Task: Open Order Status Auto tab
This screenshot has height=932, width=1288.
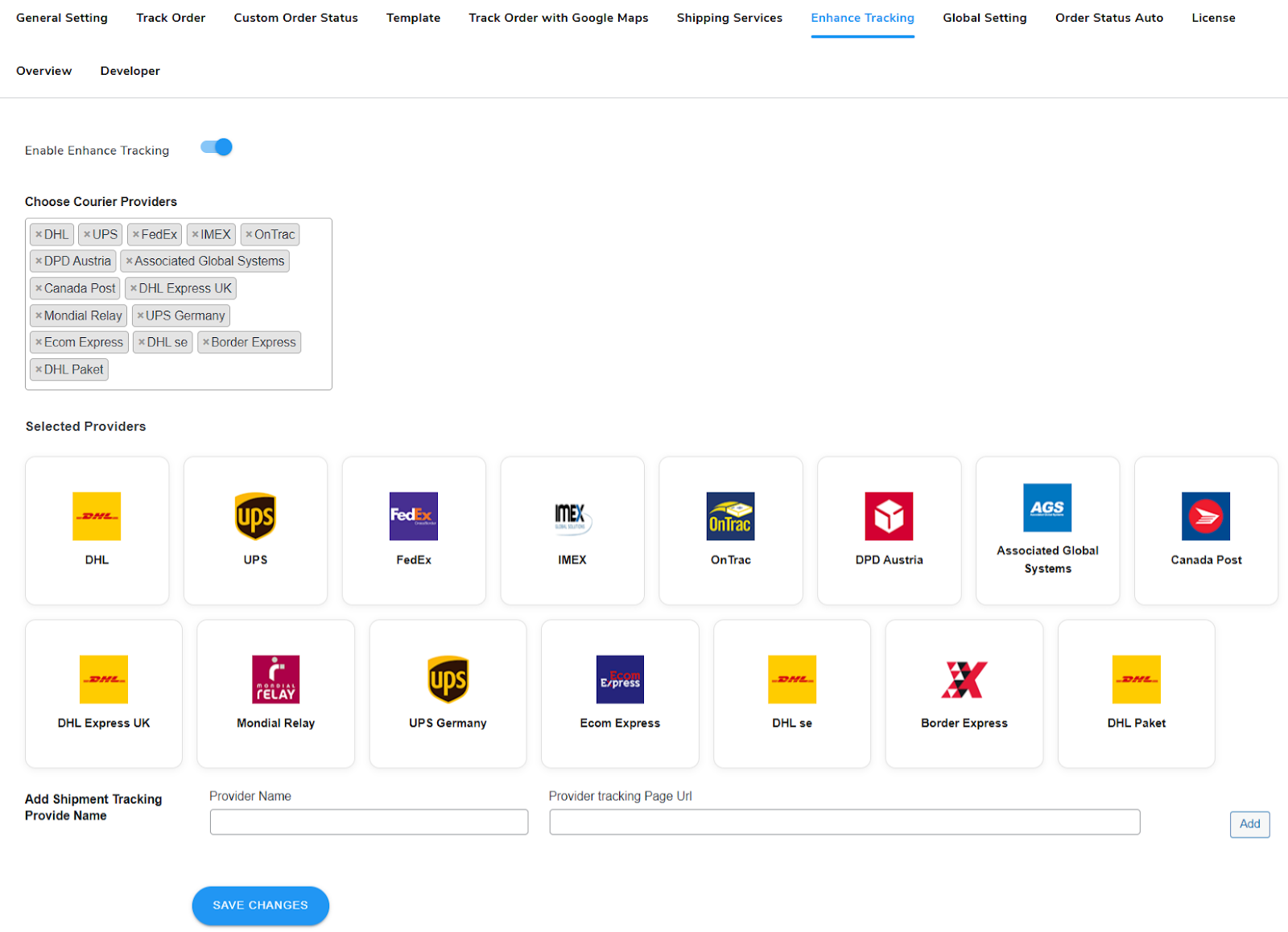Action: (1109, 18)
